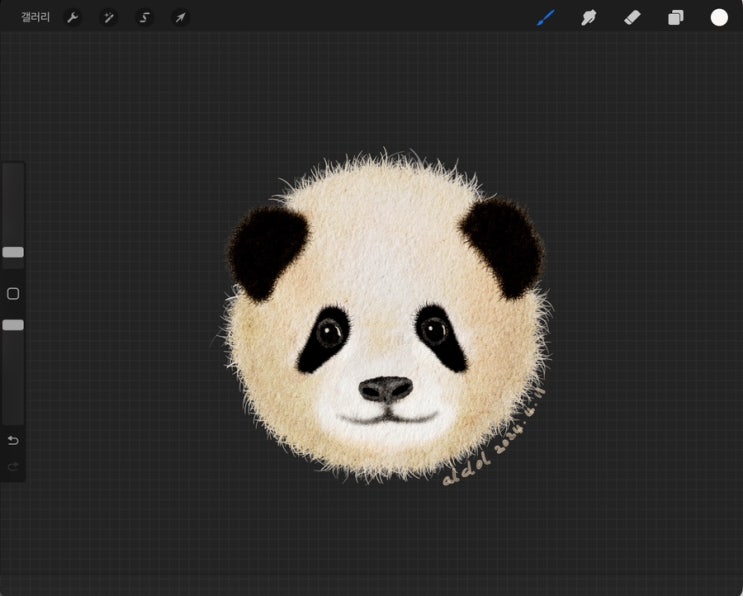The height and width of the screenshot is (596, 743).
Task: Open the 갤러리 (Gallery) view
Action: click(35, 17)
